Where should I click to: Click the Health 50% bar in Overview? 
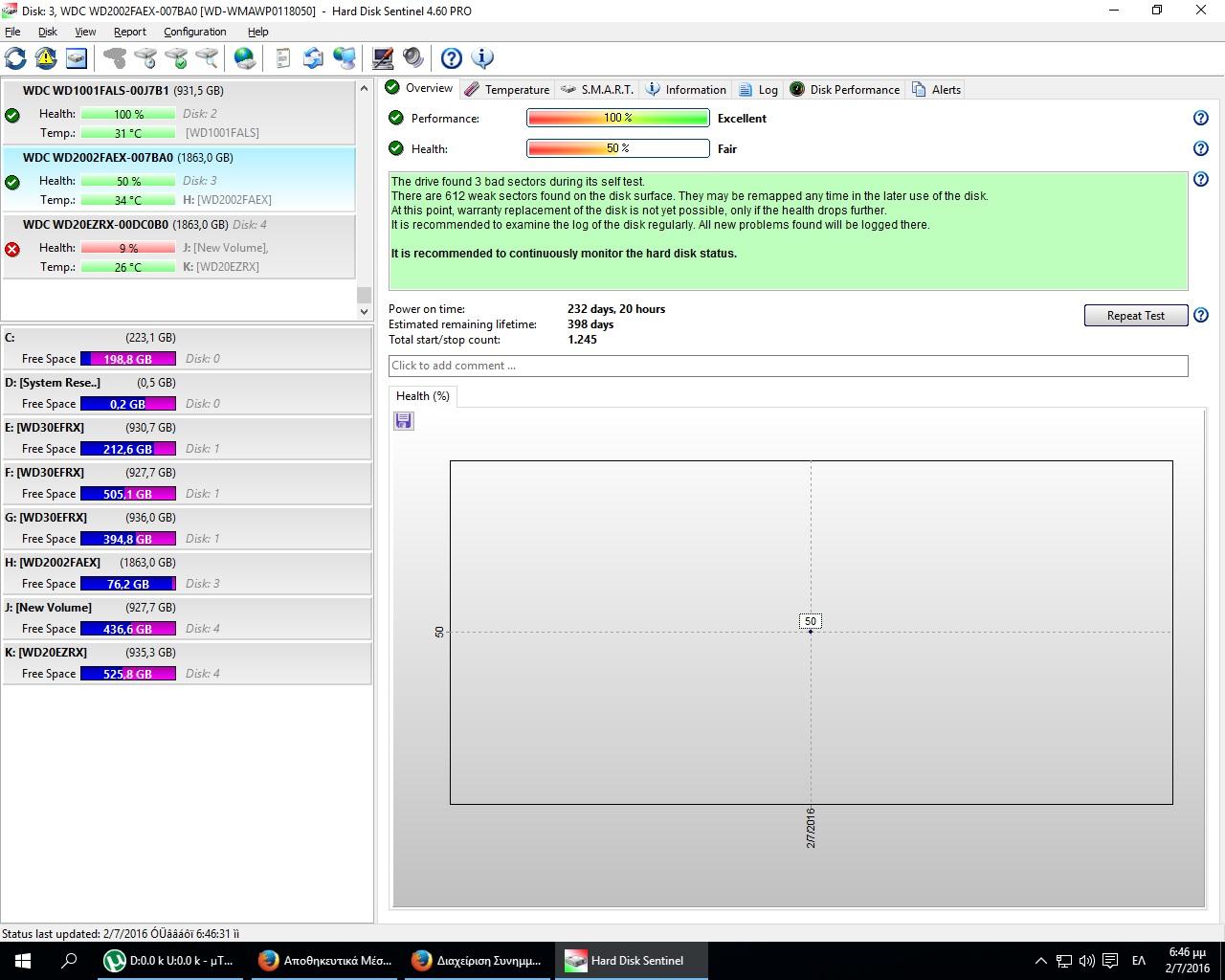pyautogui.click(x=618, y=148)
